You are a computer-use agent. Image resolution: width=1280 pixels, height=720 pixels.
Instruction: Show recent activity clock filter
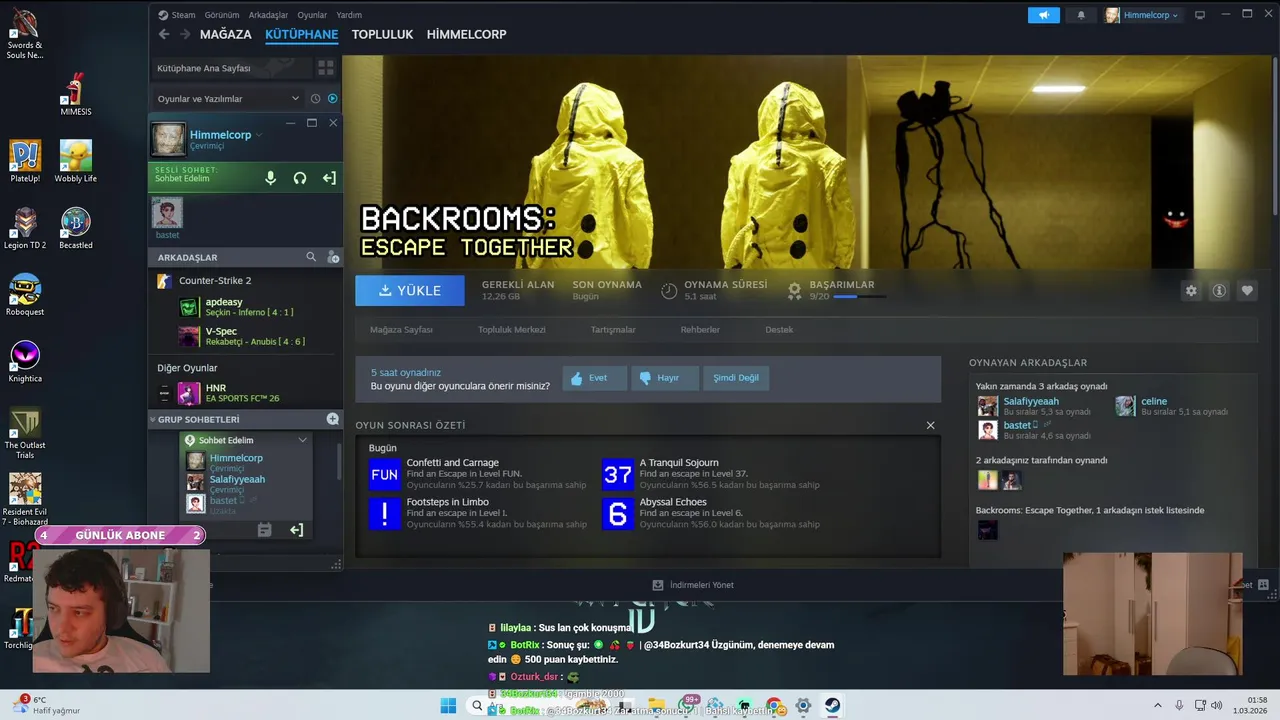coord(315,99)
